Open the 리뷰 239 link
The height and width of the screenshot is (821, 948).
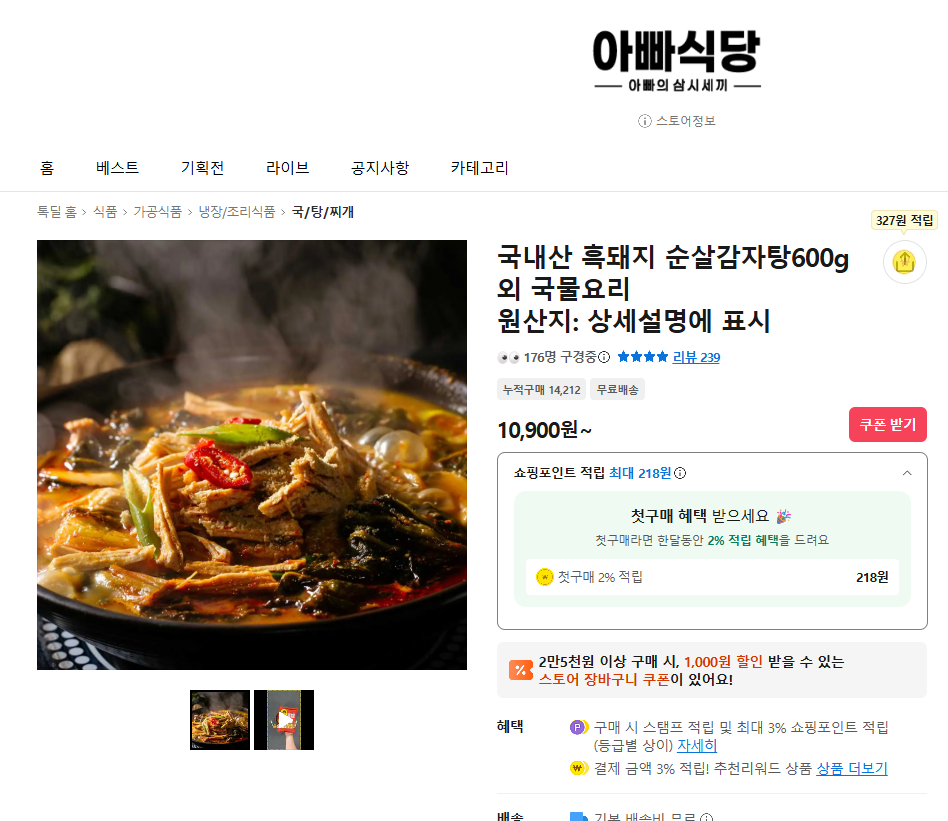[696, 357]
